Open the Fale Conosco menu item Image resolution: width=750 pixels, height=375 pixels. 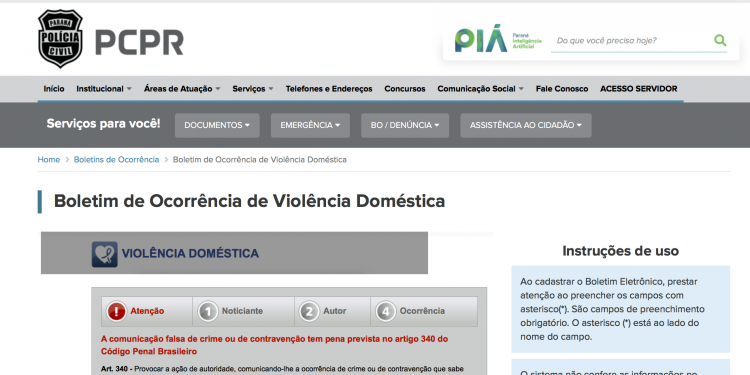(x=562, y=88)
